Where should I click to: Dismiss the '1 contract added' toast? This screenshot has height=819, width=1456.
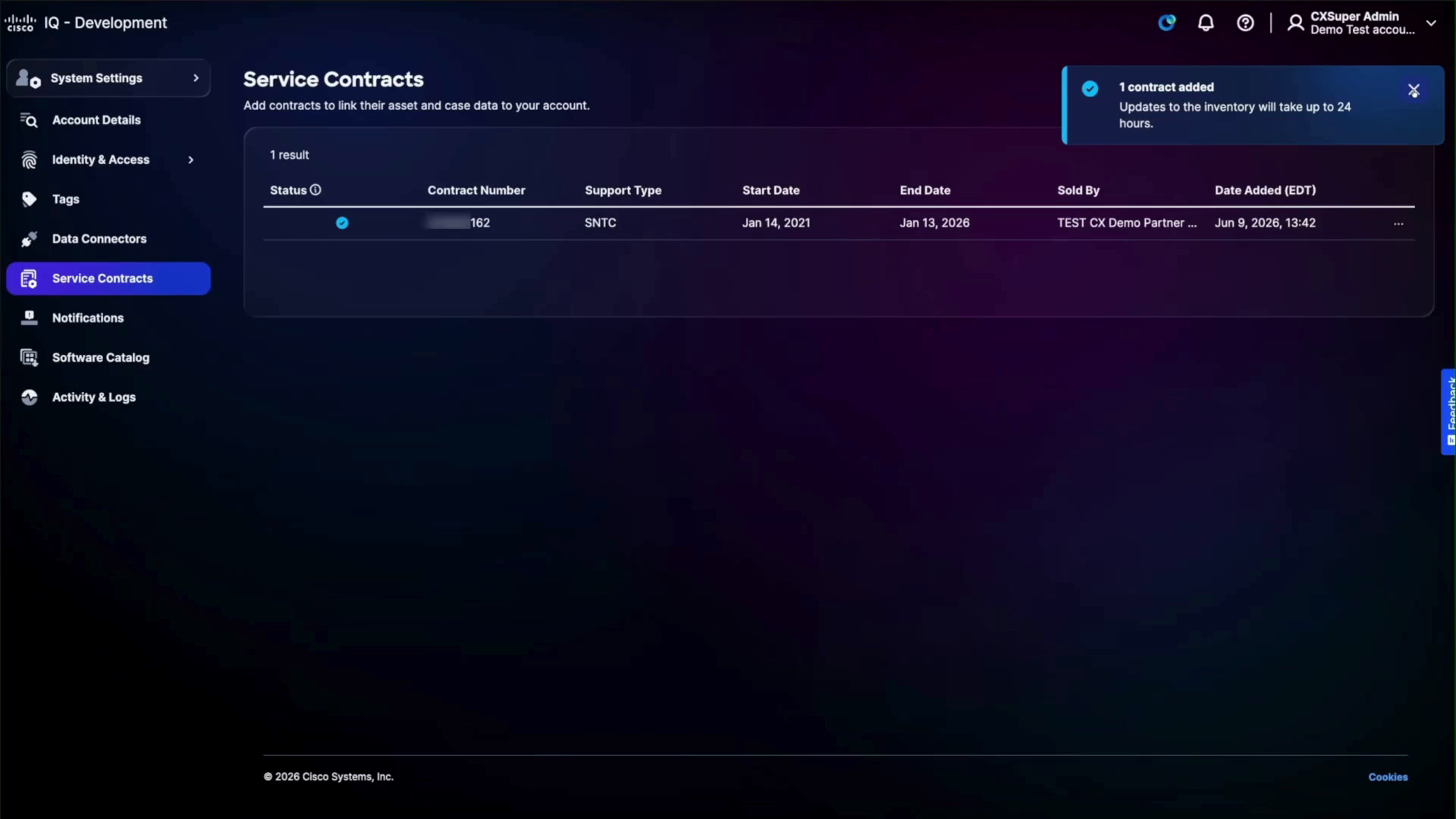tap(1414, 90)
